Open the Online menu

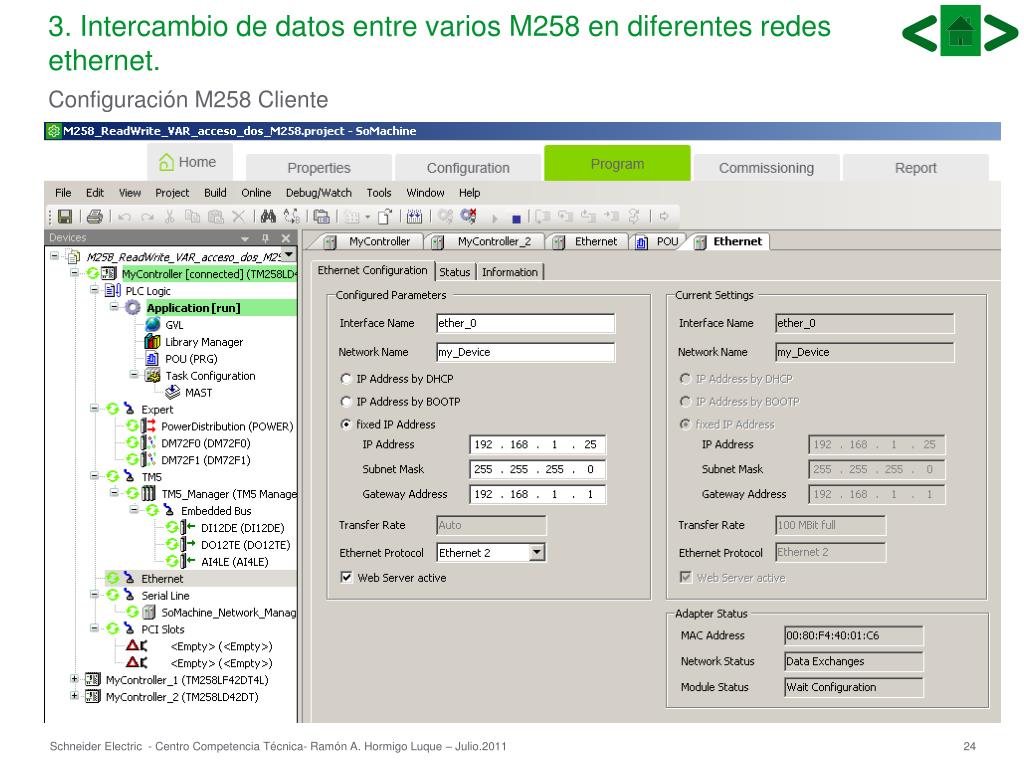coord(256,193)
